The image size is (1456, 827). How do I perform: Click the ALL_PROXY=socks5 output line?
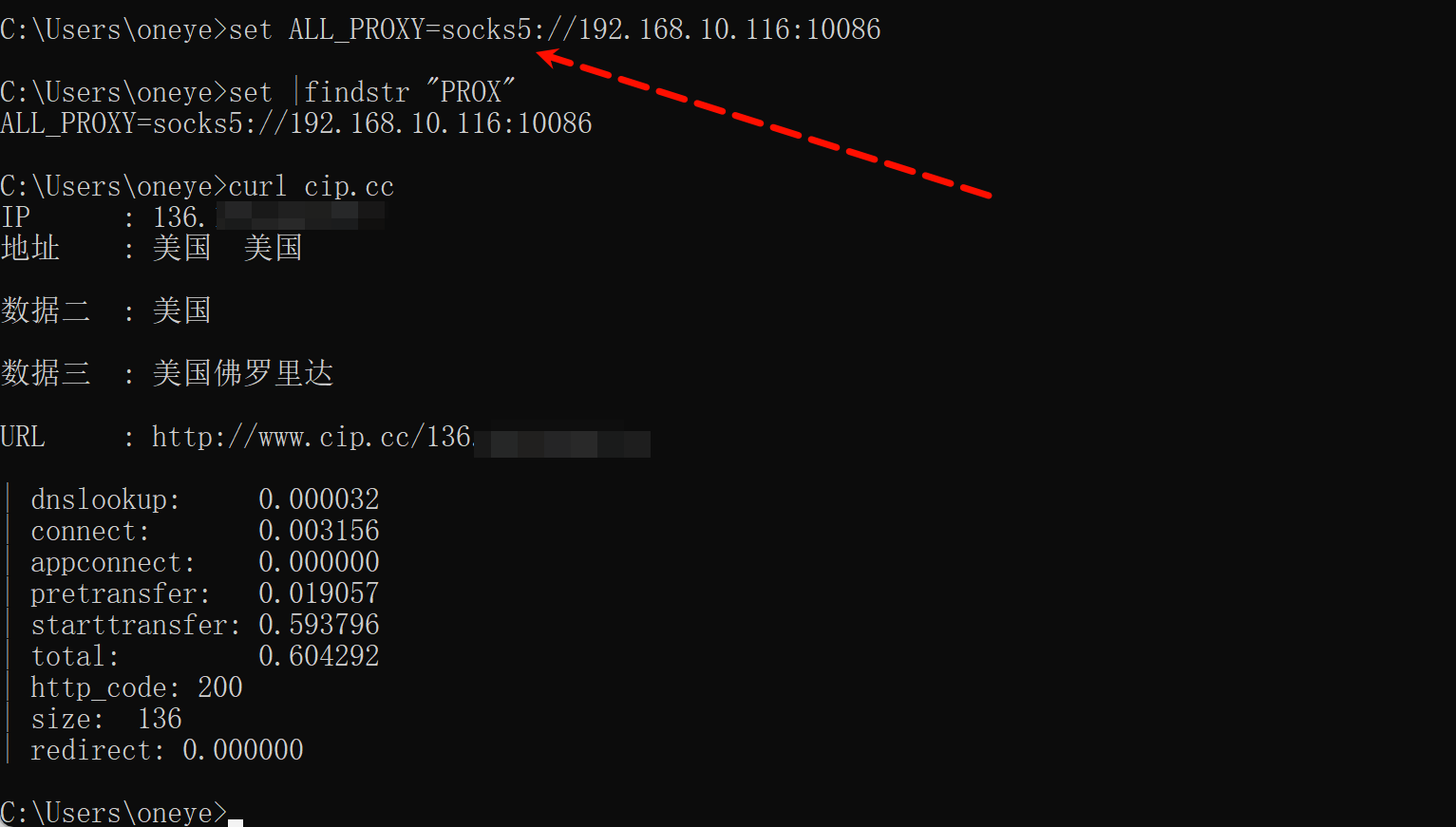[296, 123]
